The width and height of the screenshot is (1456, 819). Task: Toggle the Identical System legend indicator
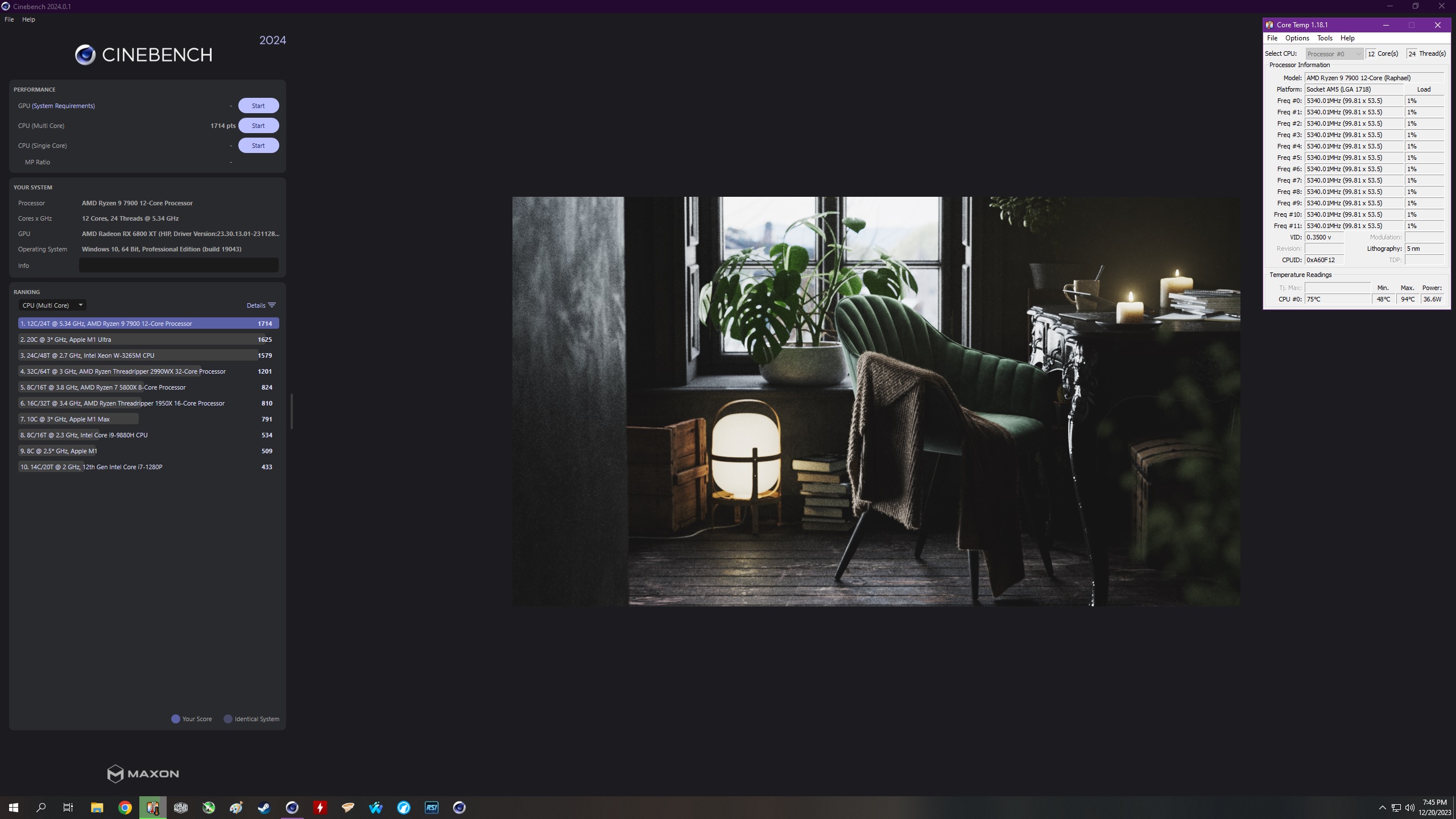[228, 718]
